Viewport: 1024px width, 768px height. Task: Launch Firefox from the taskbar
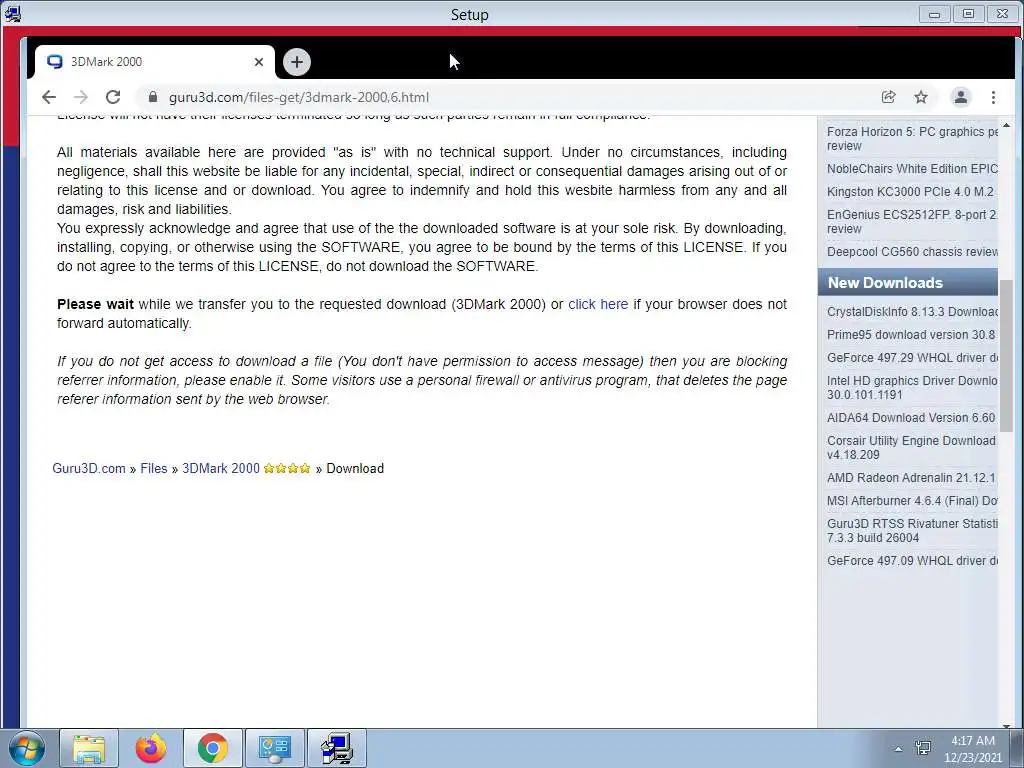pos(151,748)
